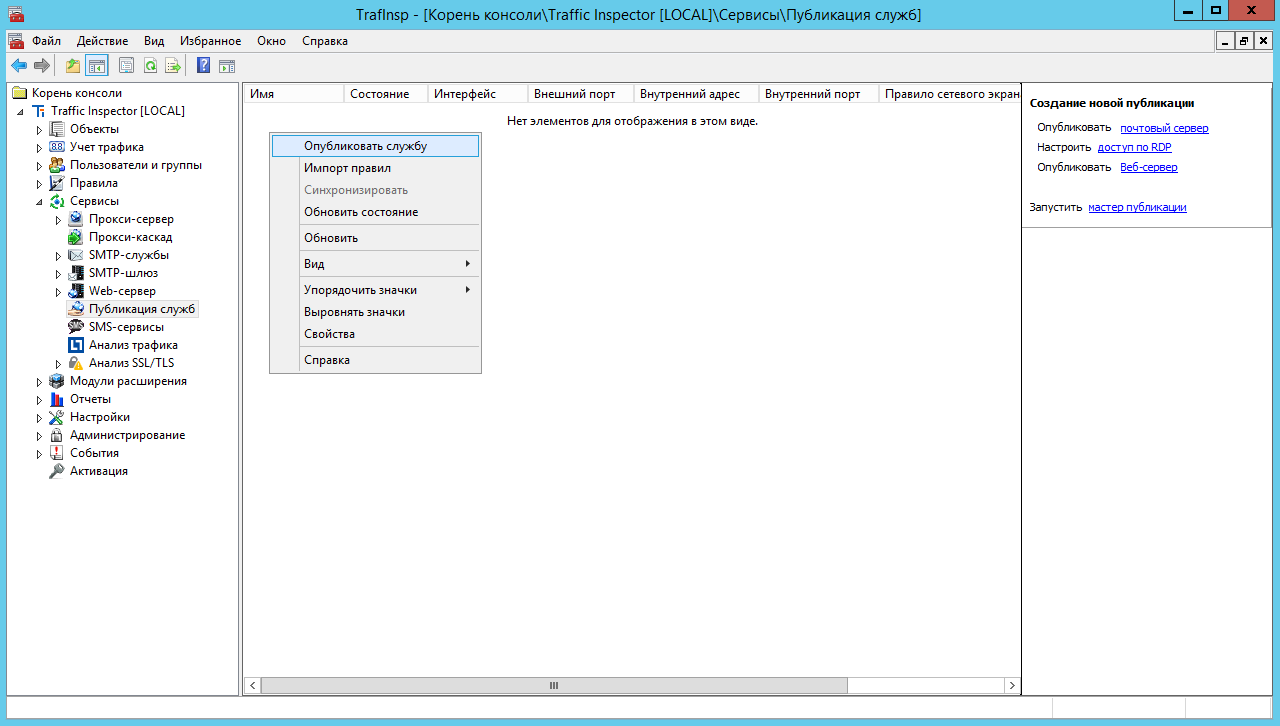1280x726 pixels.
Task: Open the Файл menu
Action: pyautogui.click(x=46, y=41)
